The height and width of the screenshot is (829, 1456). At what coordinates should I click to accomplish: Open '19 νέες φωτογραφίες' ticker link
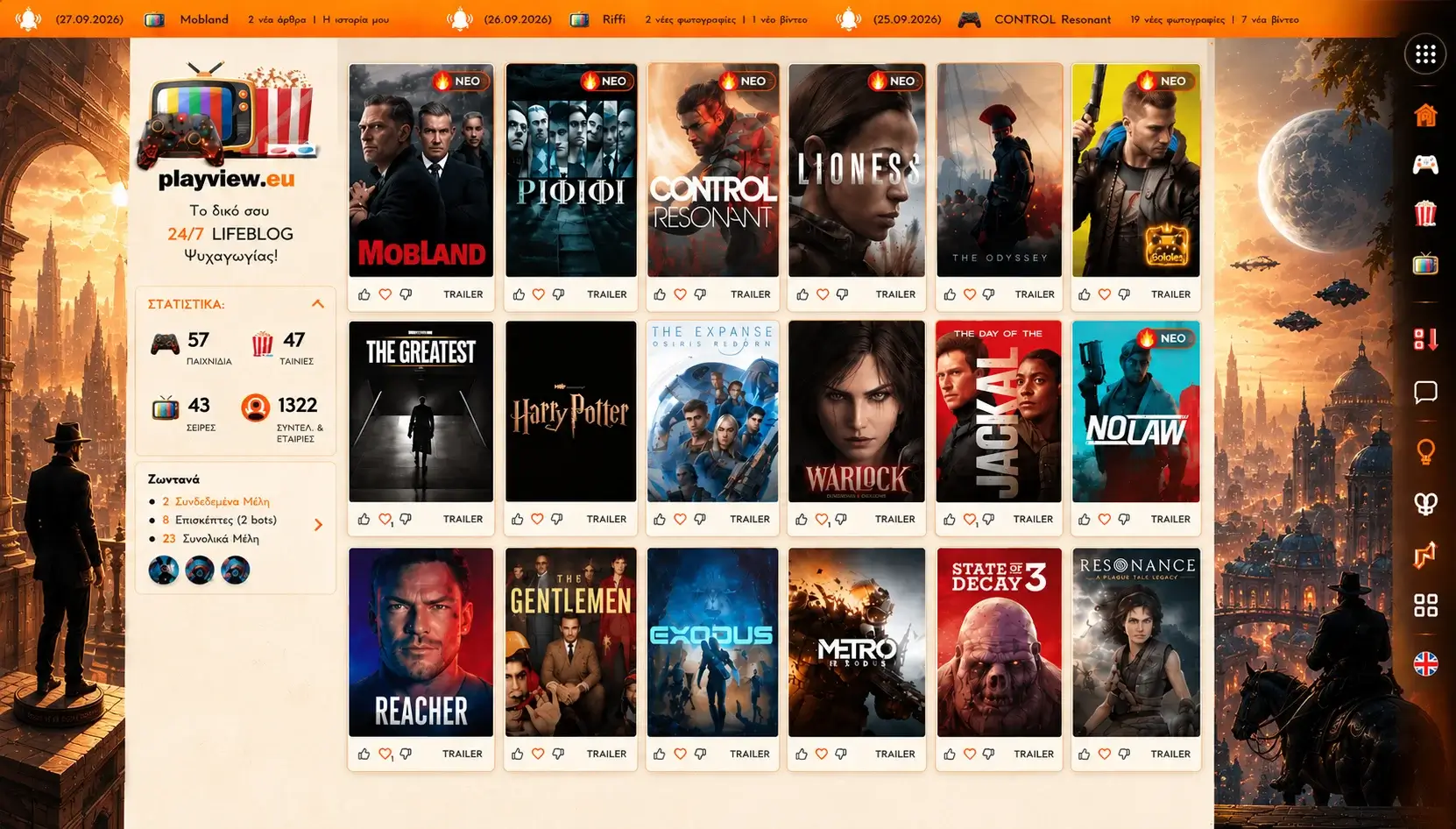[x=1177, y=19]
